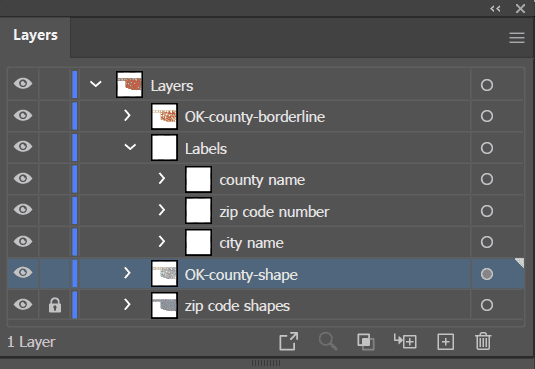This screenshot has width=535, height=369.
Task: Toggle lock column for OK-county-shape layer
Action: [x=55, y=273]
